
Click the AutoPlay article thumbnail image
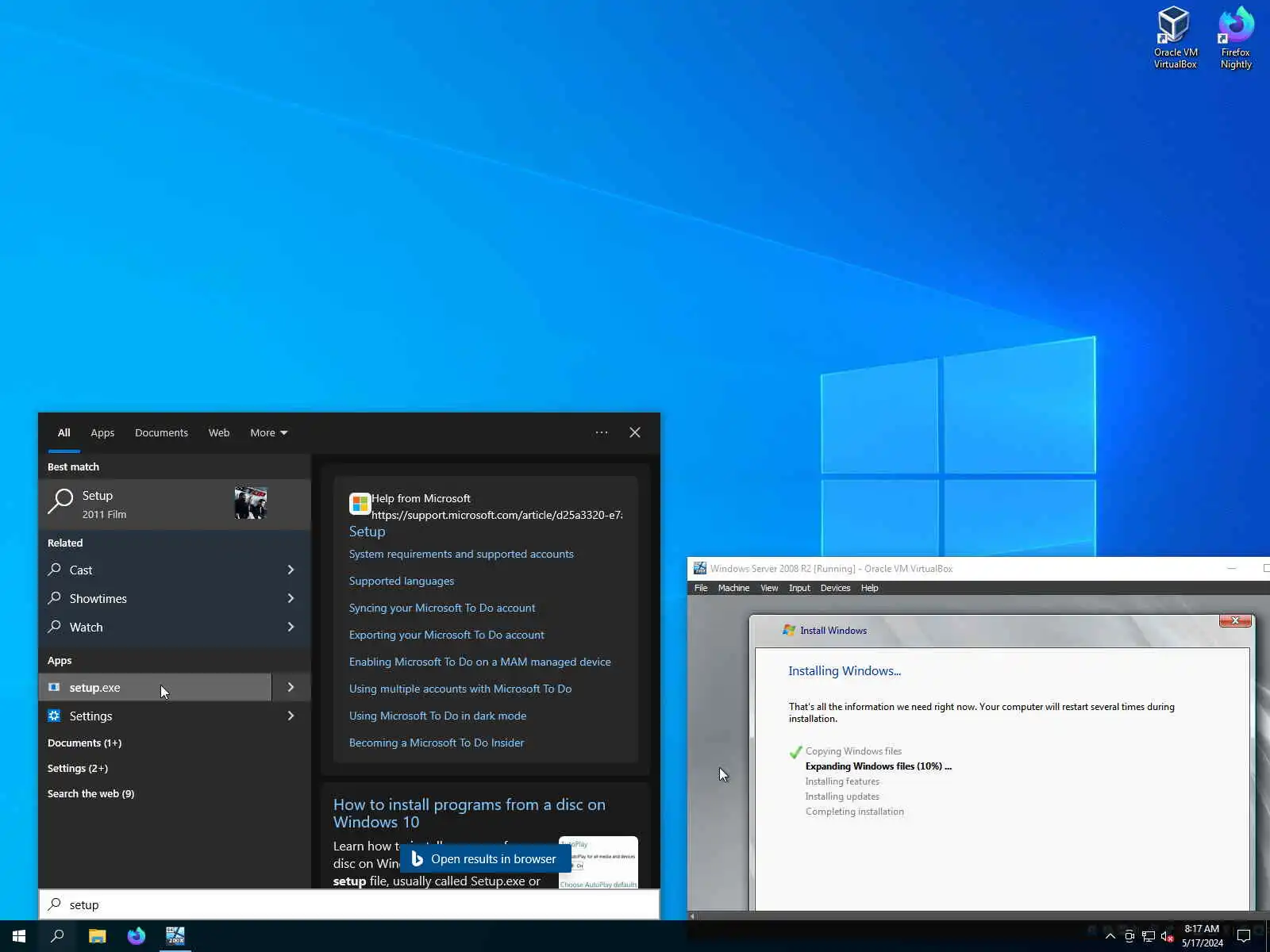click(x=598, y=863)
